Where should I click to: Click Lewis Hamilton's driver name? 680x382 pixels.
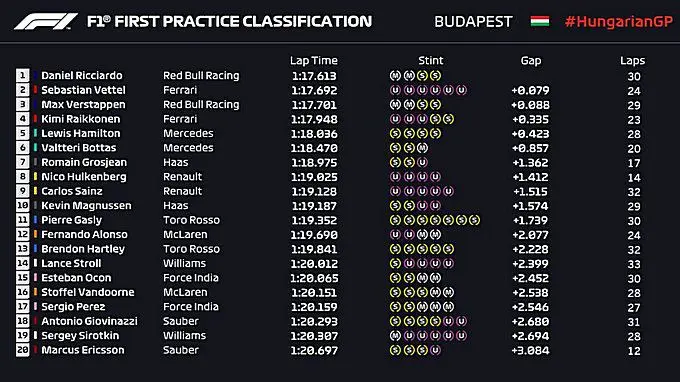tap(81, 134)
